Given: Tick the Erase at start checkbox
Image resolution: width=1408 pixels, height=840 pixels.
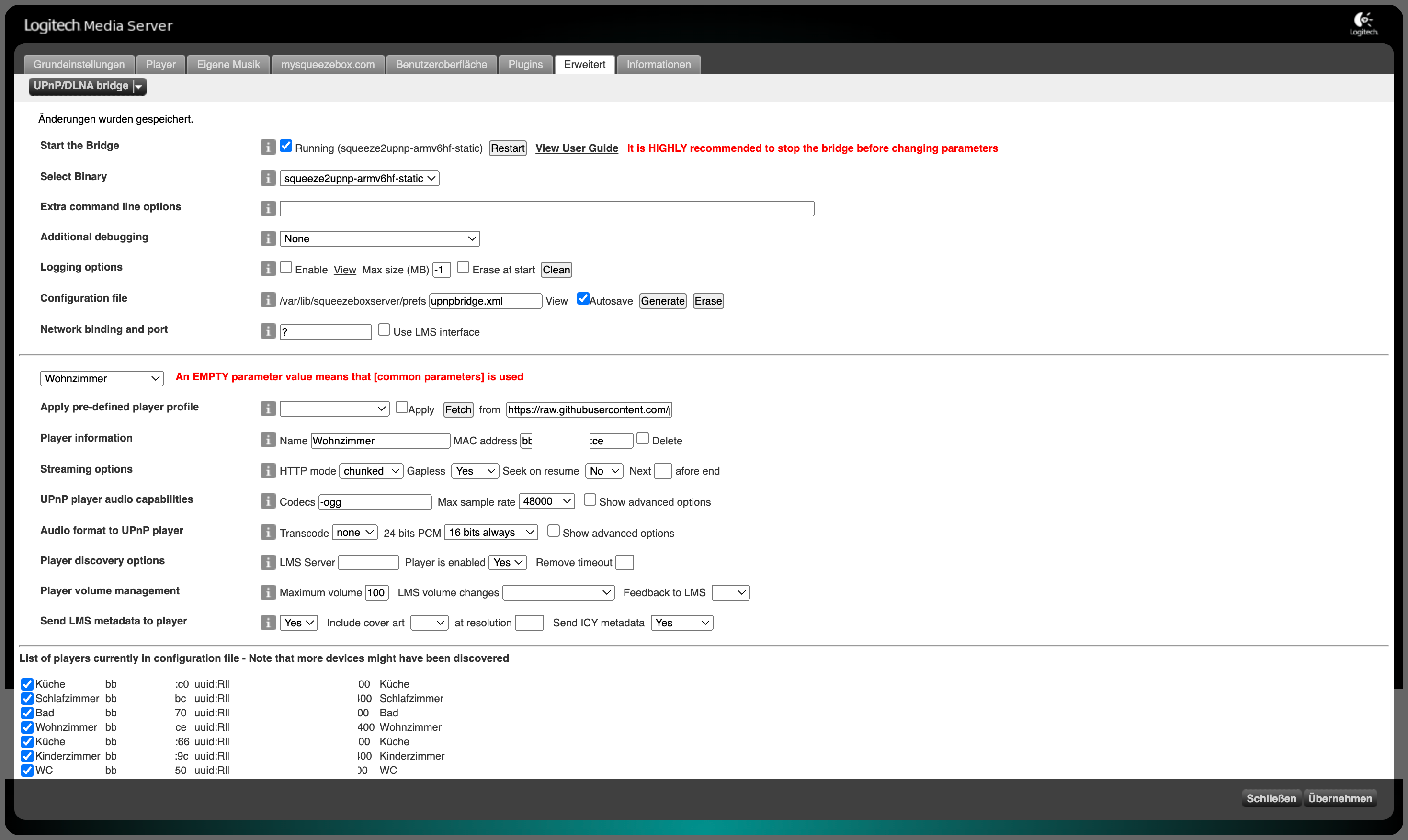Looking at the screenshot, I should coord(463,268).
